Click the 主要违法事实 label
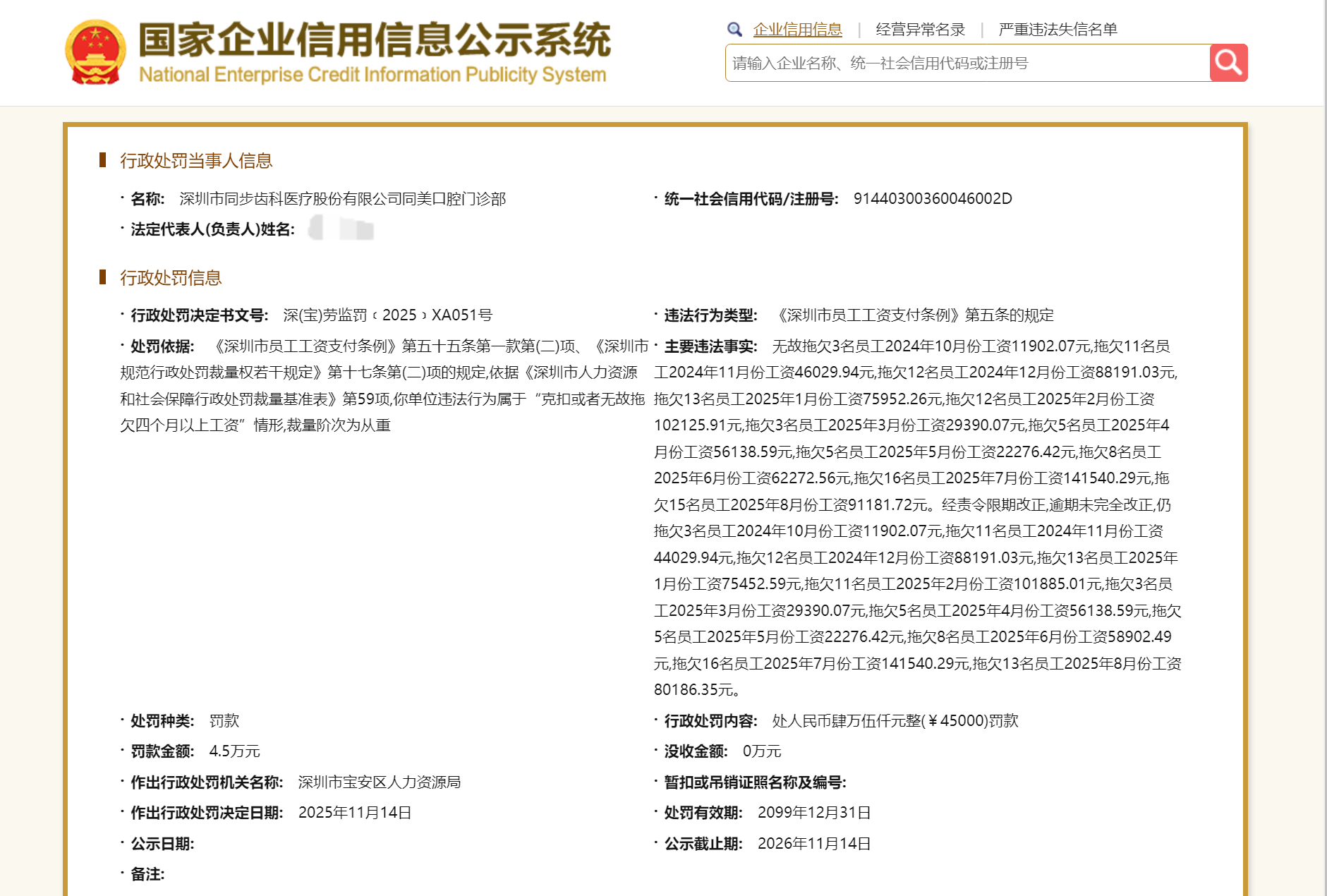Viewport: 1327px width, 896px height. [x=710, y=346]
